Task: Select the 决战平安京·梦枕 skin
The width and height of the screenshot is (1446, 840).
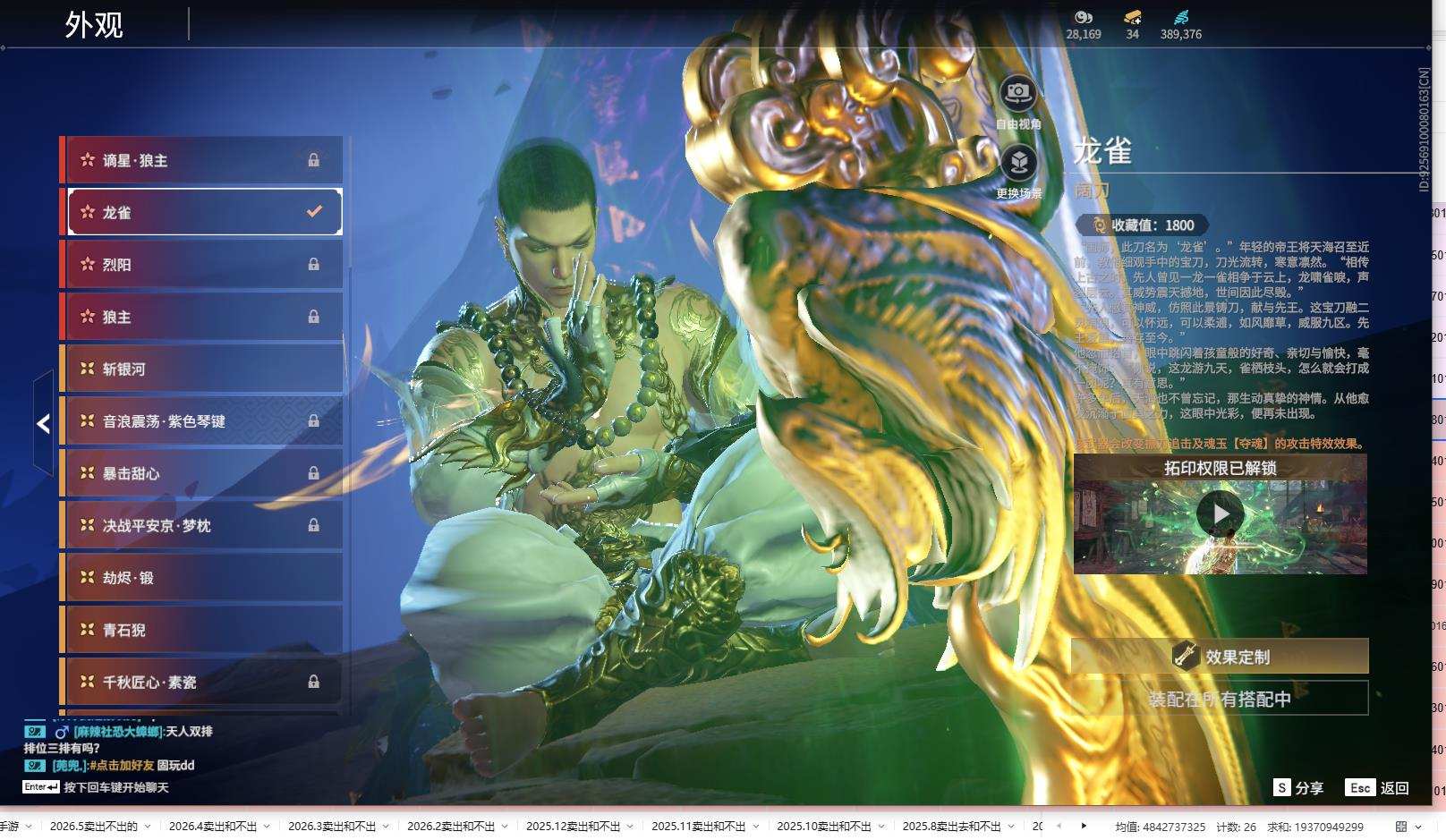Action: point(202,525)
